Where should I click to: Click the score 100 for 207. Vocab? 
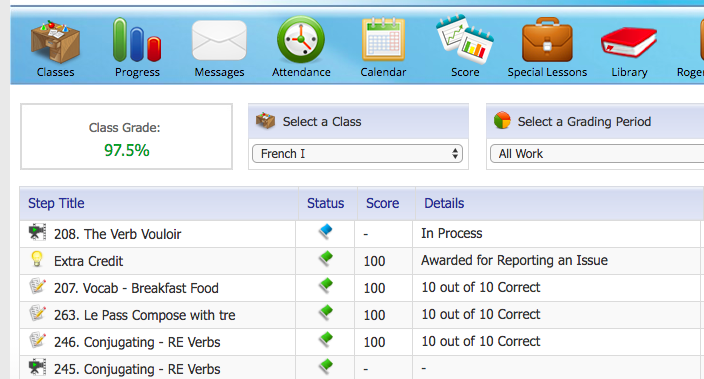tap(374, 288)
